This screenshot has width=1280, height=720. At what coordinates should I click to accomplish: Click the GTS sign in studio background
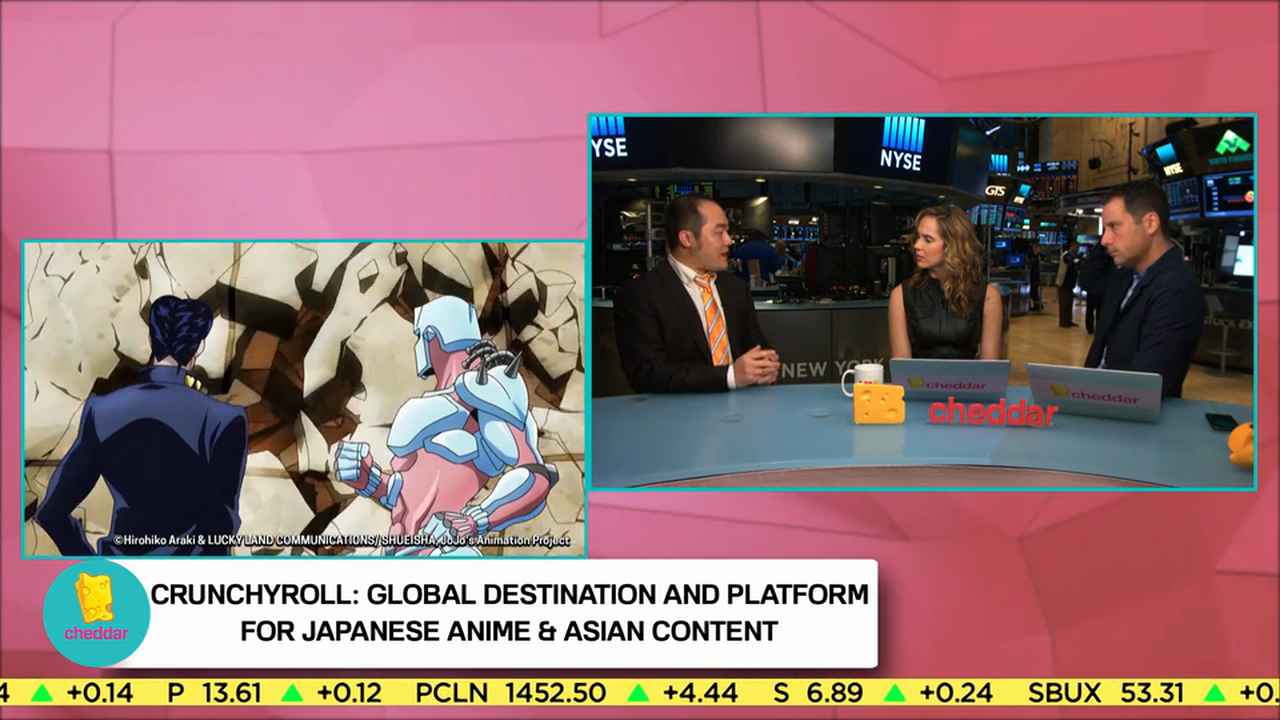pyautogui.click(x=996, y=190)
